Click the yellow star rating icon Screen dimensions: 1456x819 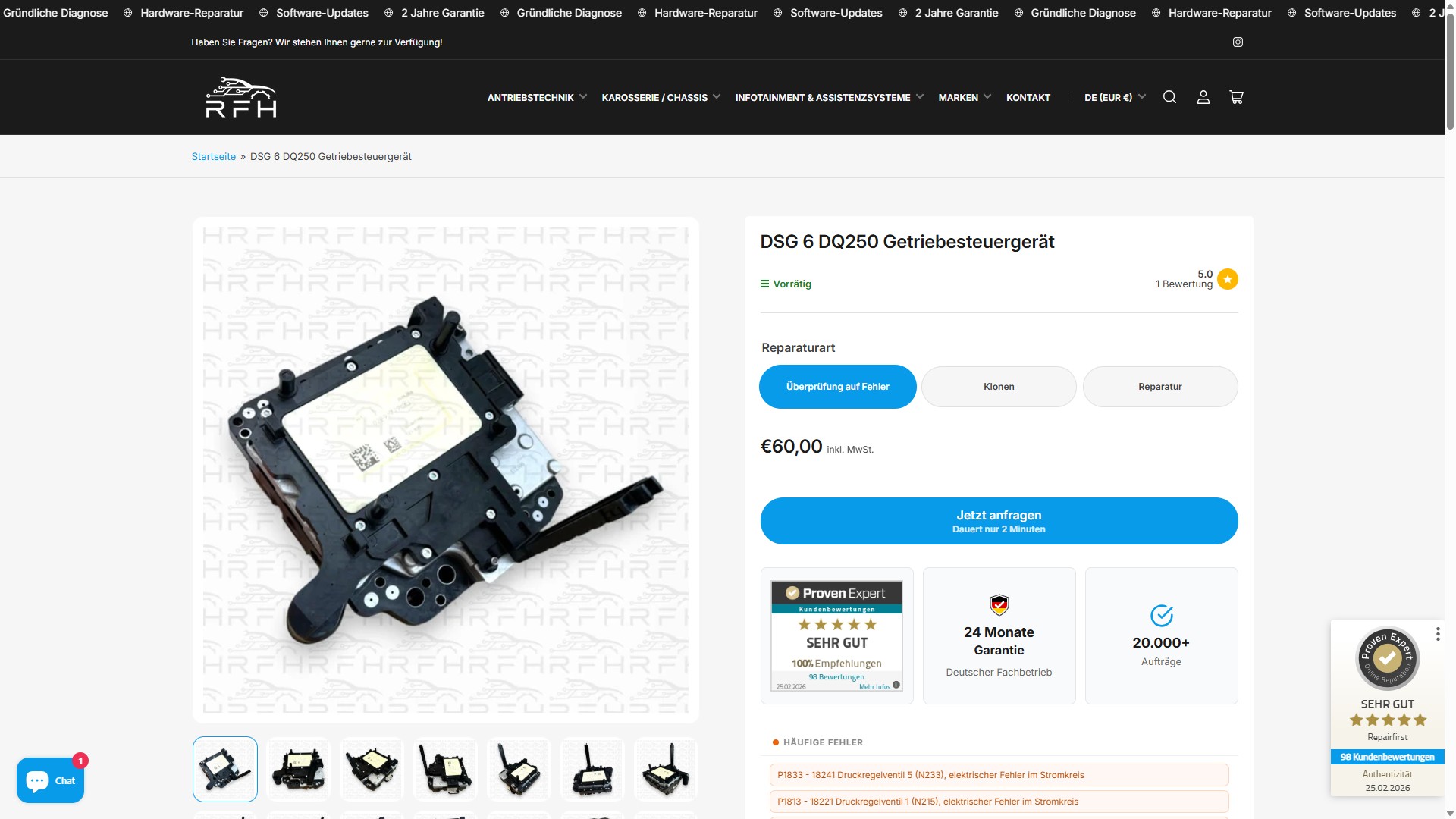point(1227,279)
